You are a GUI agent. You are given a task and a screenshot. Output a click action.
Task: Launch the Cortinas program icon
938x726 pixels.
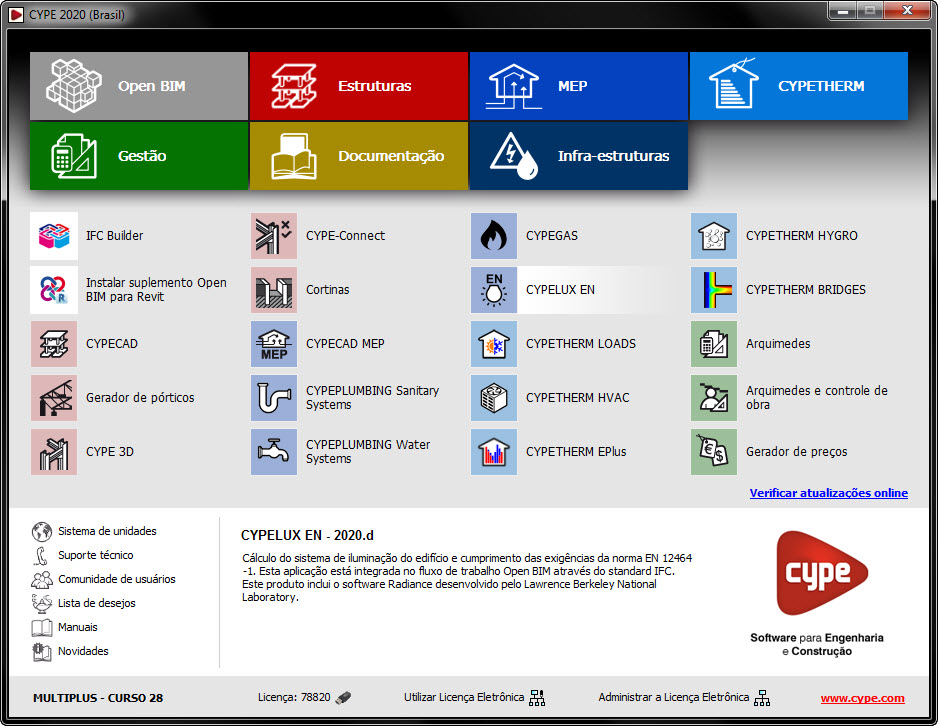pos(274,290)
